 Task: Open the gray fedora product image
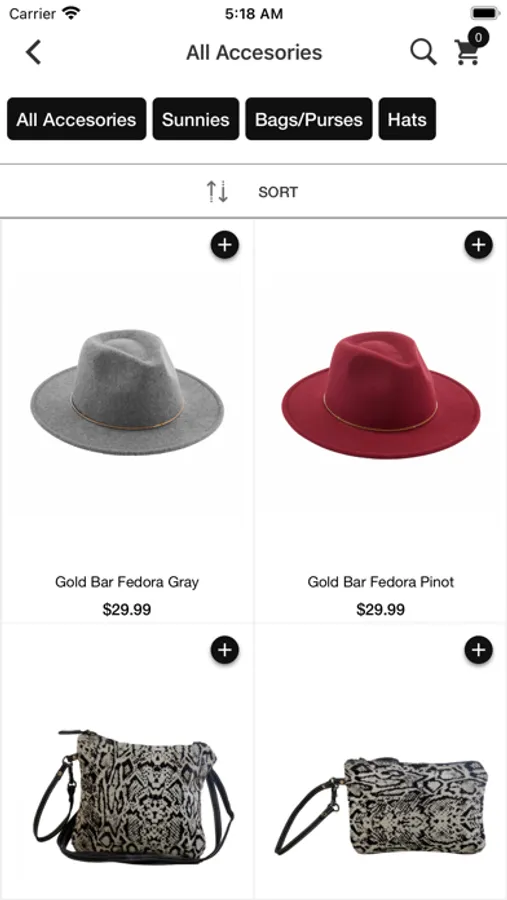point(127,392)
